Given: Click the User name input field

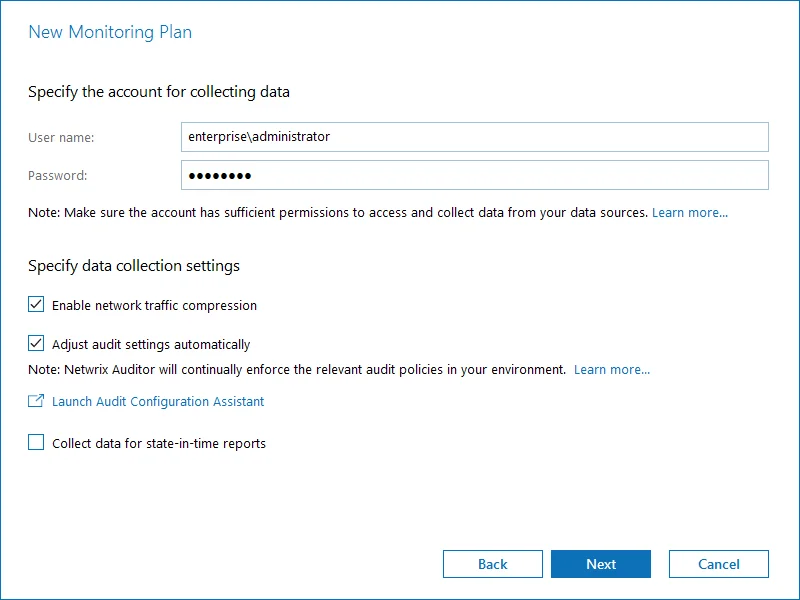Looking at the screenshot, I should tap(474, 137).
